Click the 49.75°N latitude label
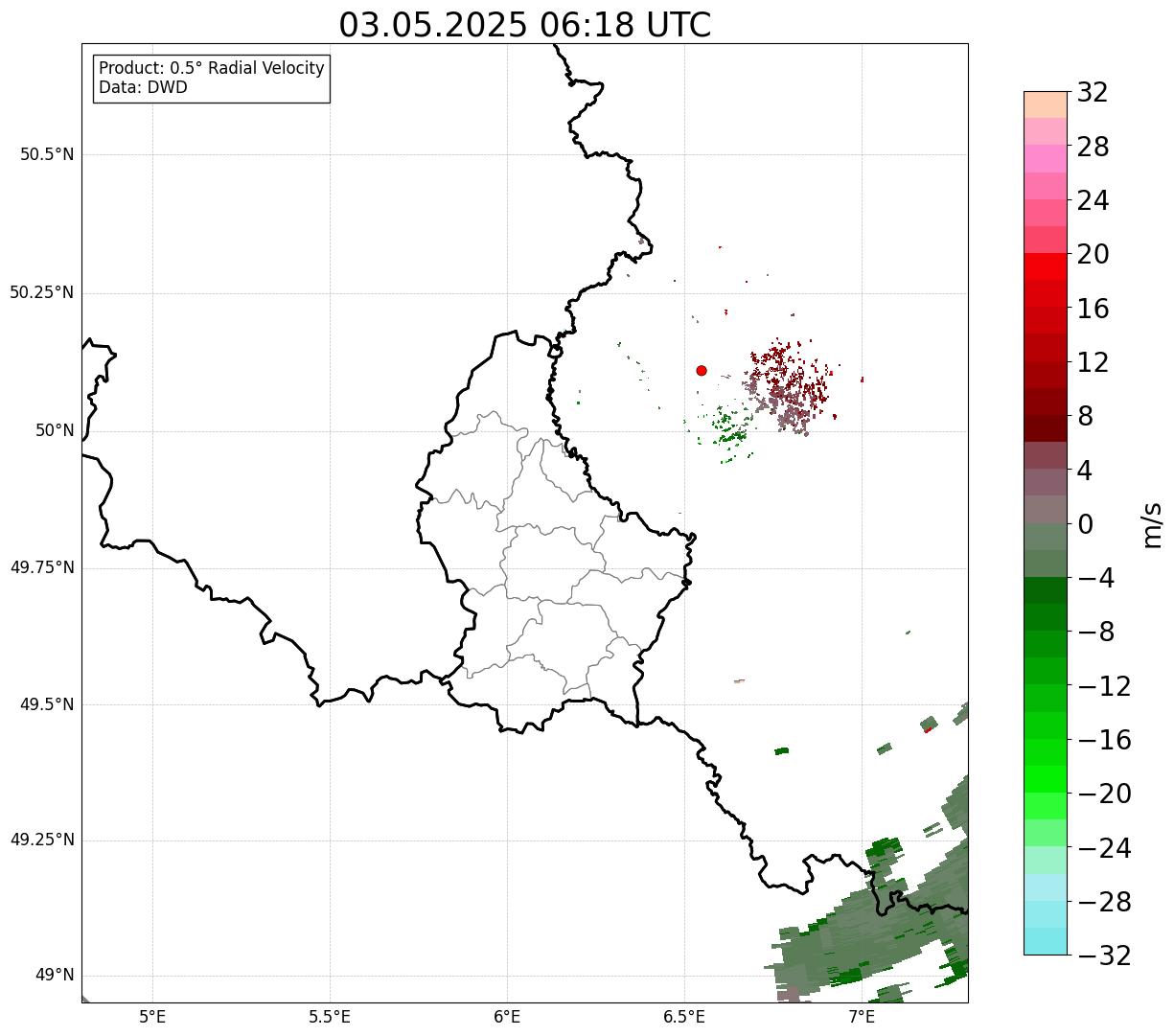The width and height of the screenshot is (1174, 1036). [41, 567]
